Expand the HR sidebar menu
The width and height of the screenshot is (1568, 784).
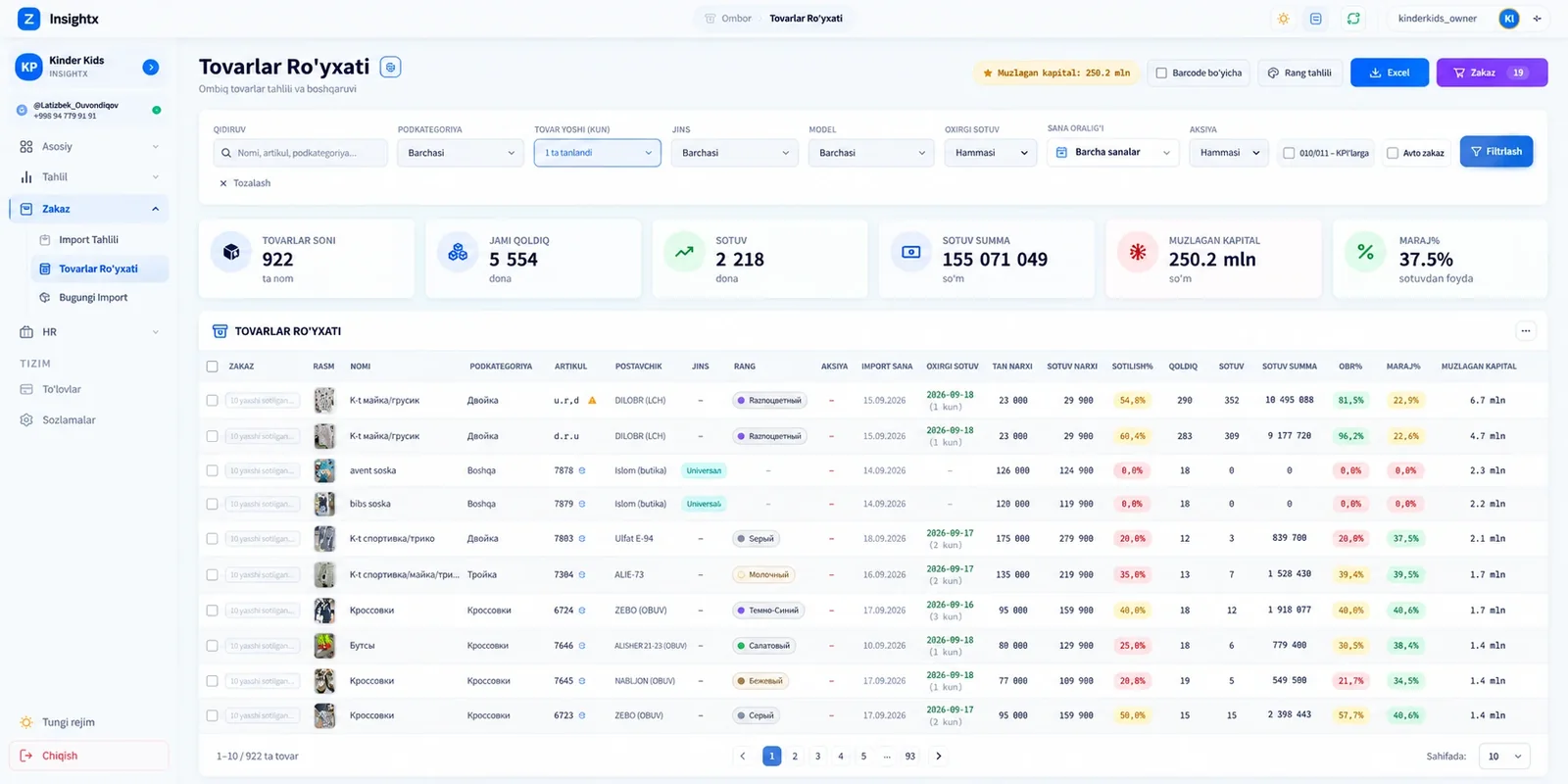coord(89,332)
